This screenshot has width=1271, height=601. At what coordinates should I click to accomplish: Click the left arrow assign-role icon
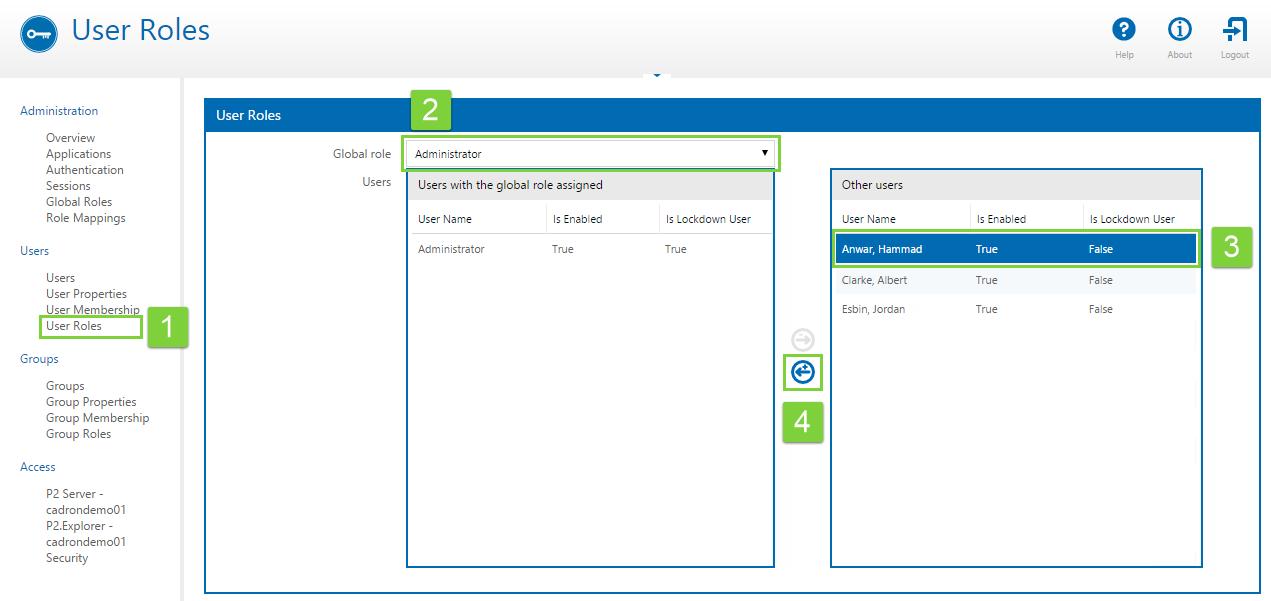[x=803, y=373]
